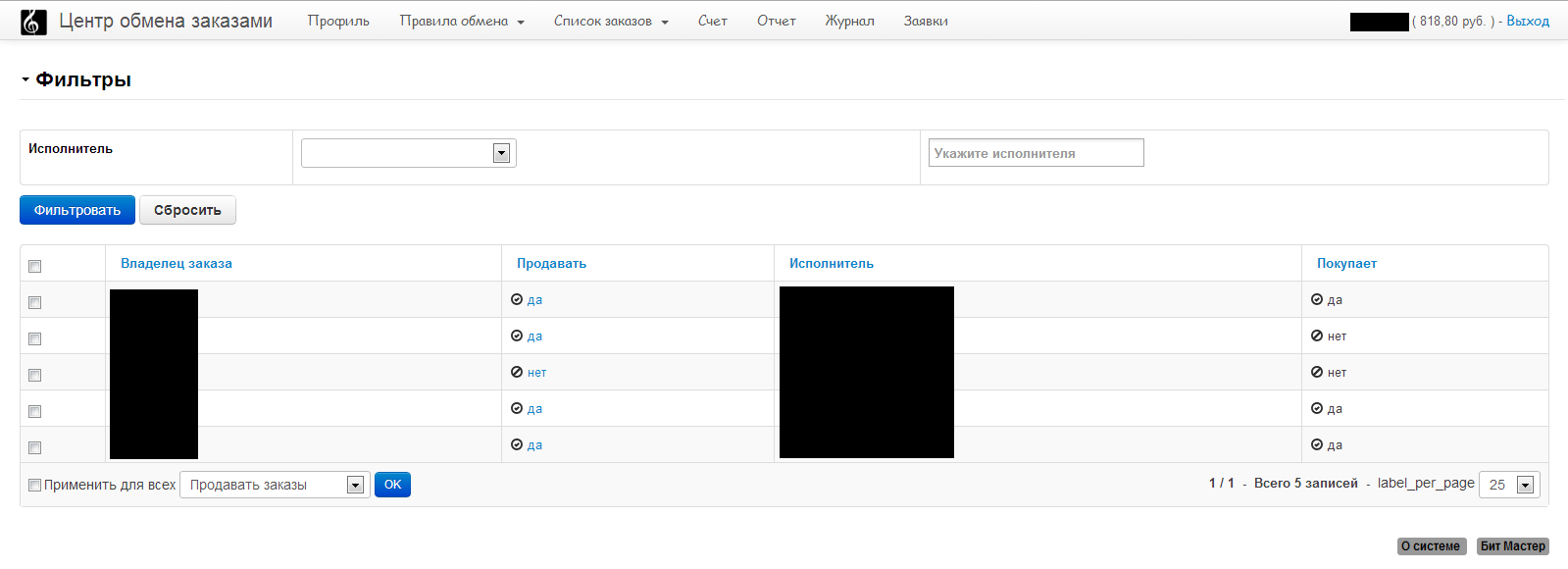Click the да link in fourth row Продавать
The height and width of the screenshot is (569, 1568).
point(534,409)
